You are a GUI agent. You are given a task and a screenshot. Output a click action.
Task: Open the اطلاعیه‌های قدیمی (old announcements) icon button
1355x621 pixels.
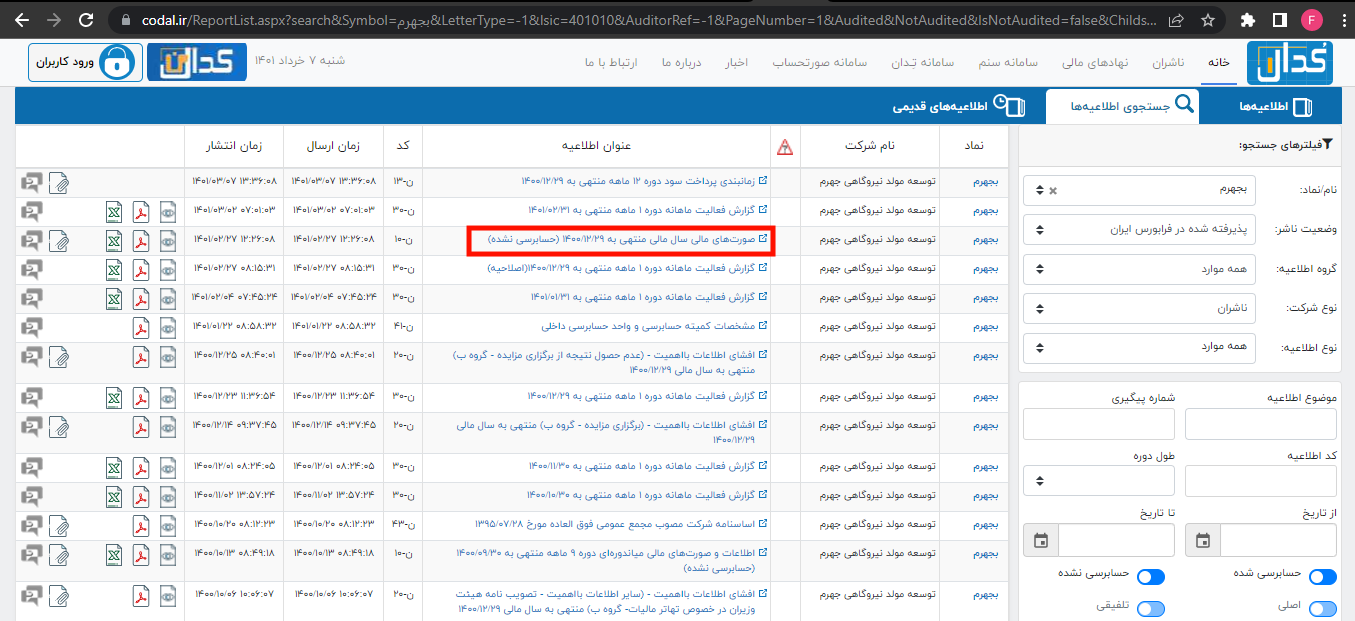tap(1011, 104)
